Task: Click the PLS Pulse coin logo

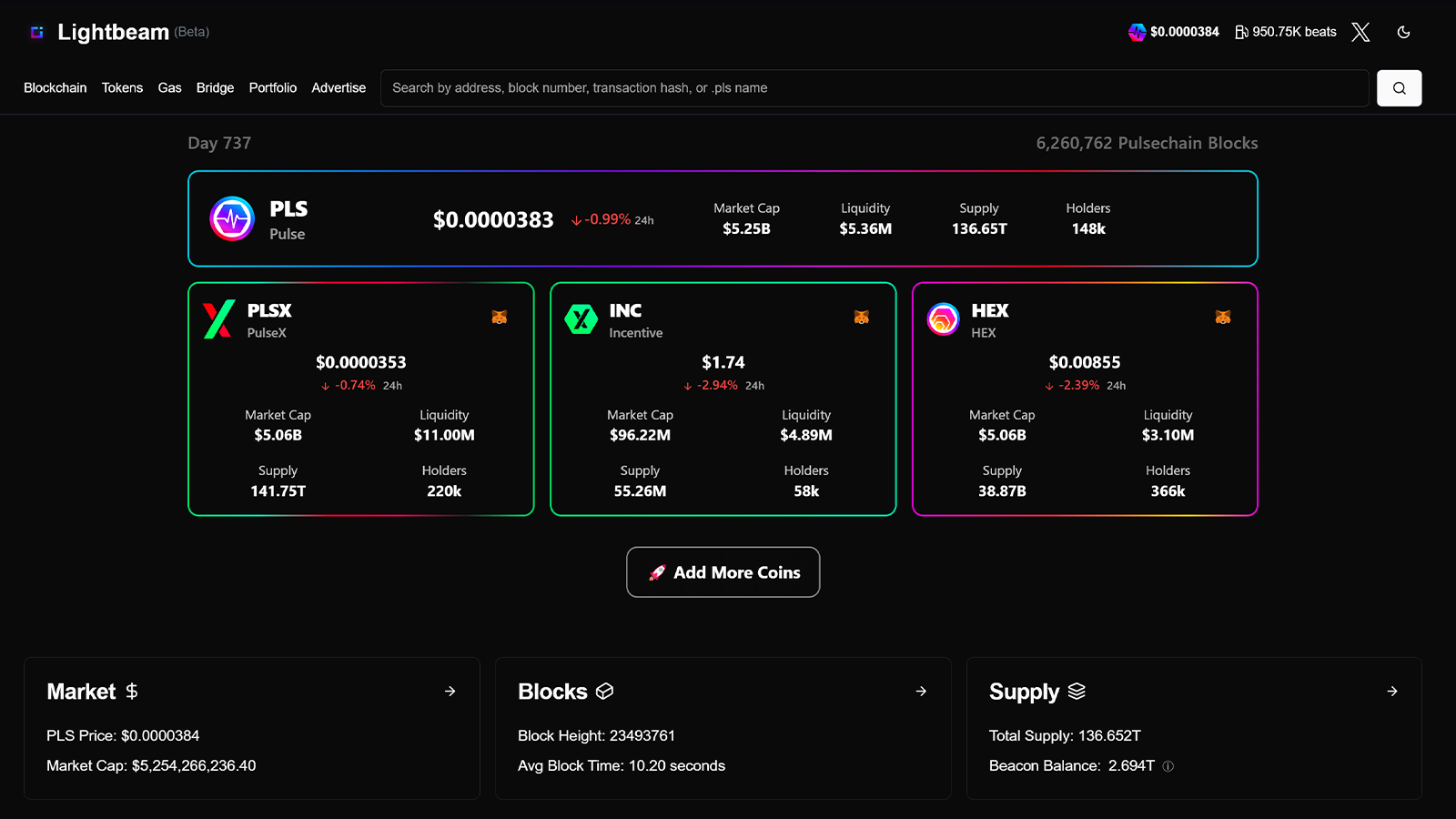Action: (x=232, y=218)
